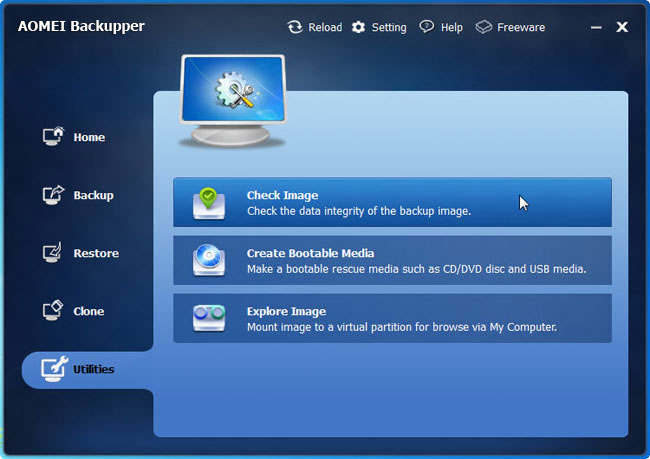The image size is (650, 459).
Task: Go to the Restore tab label
Action: coord(96,253)
